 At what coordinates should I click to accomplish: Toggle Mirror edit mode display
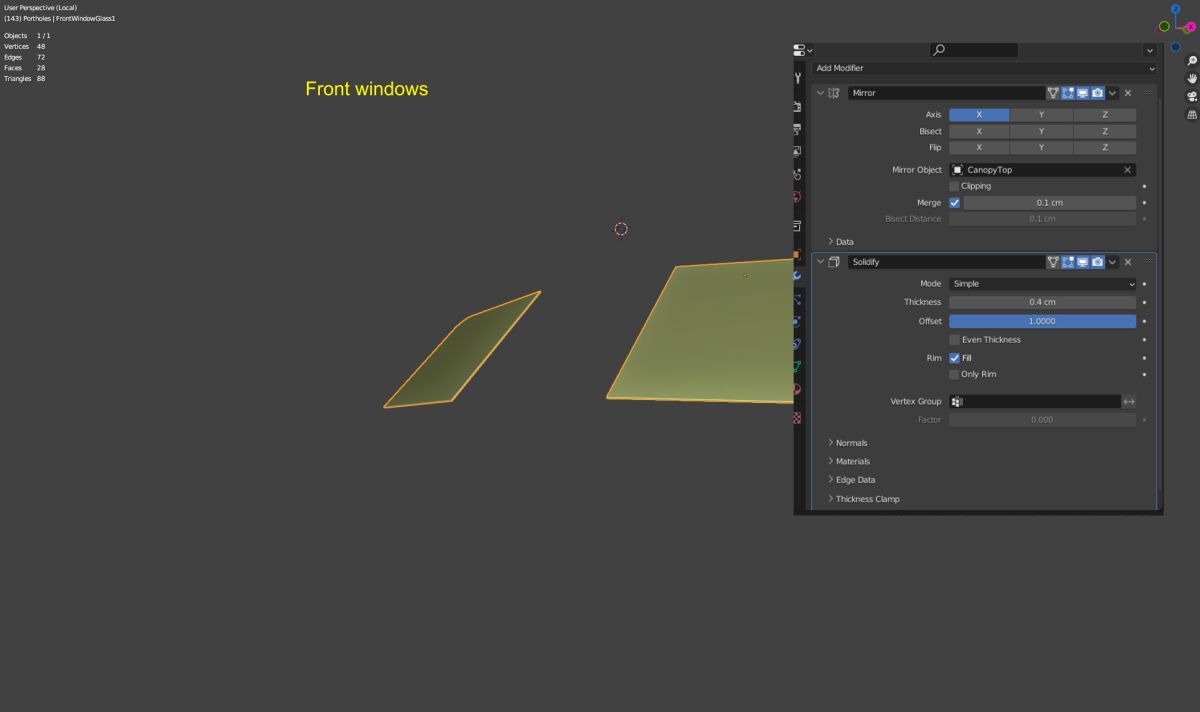click(x=1068, y=93)
